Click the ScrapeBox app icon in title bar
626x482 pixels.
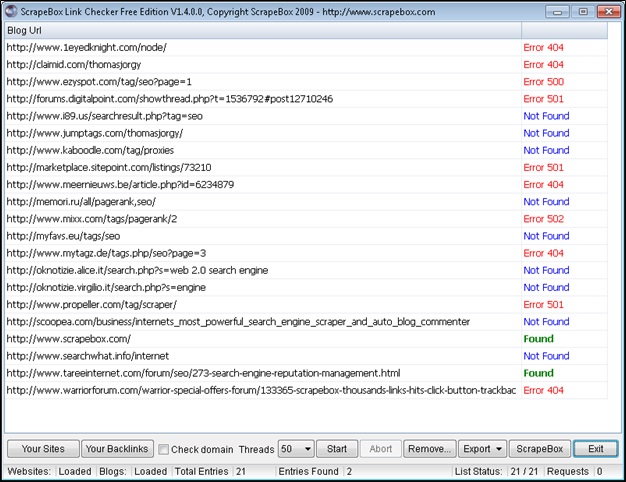click(x=11, y=11)
